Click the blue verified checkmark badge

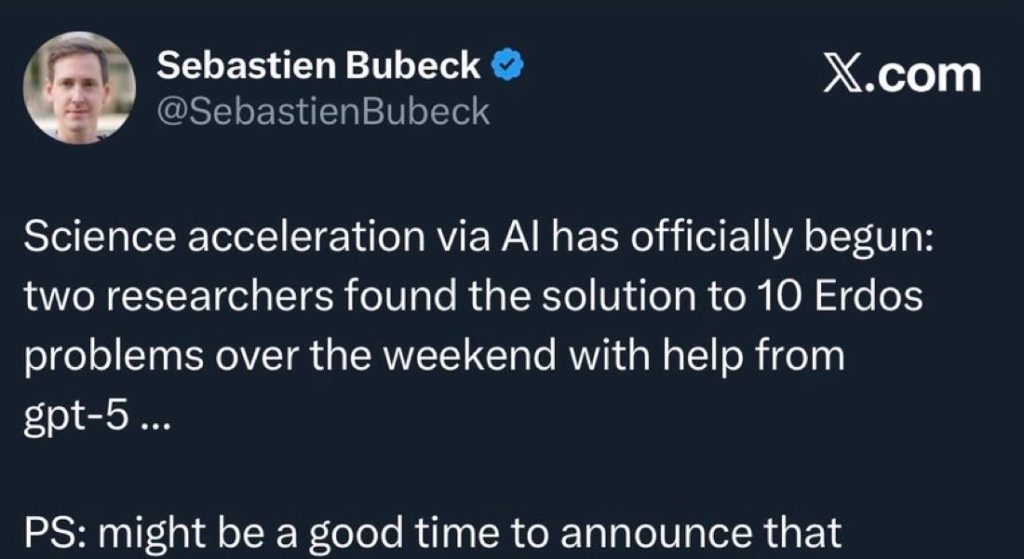click(x=510, y=66)
